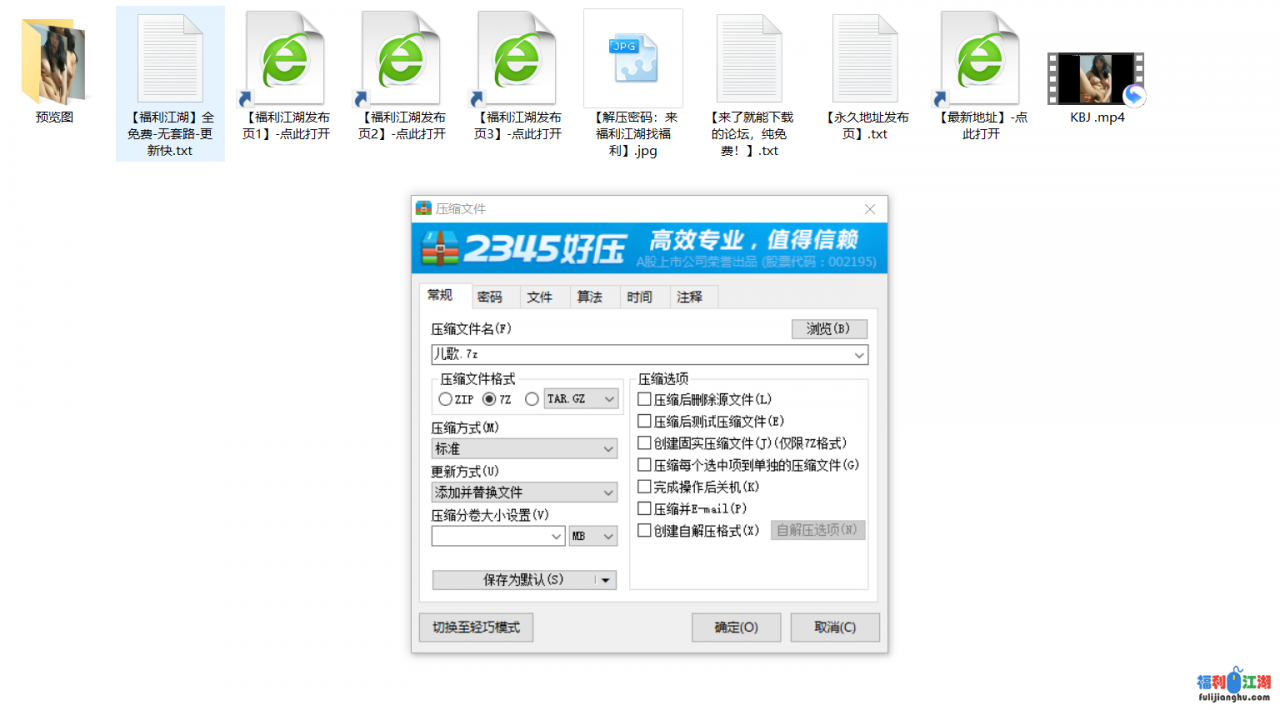Screen dimensions: 1280x710
Task: Open the 更新方式 dropdown list
Action: pyautogui.click(x=524, y=493)
